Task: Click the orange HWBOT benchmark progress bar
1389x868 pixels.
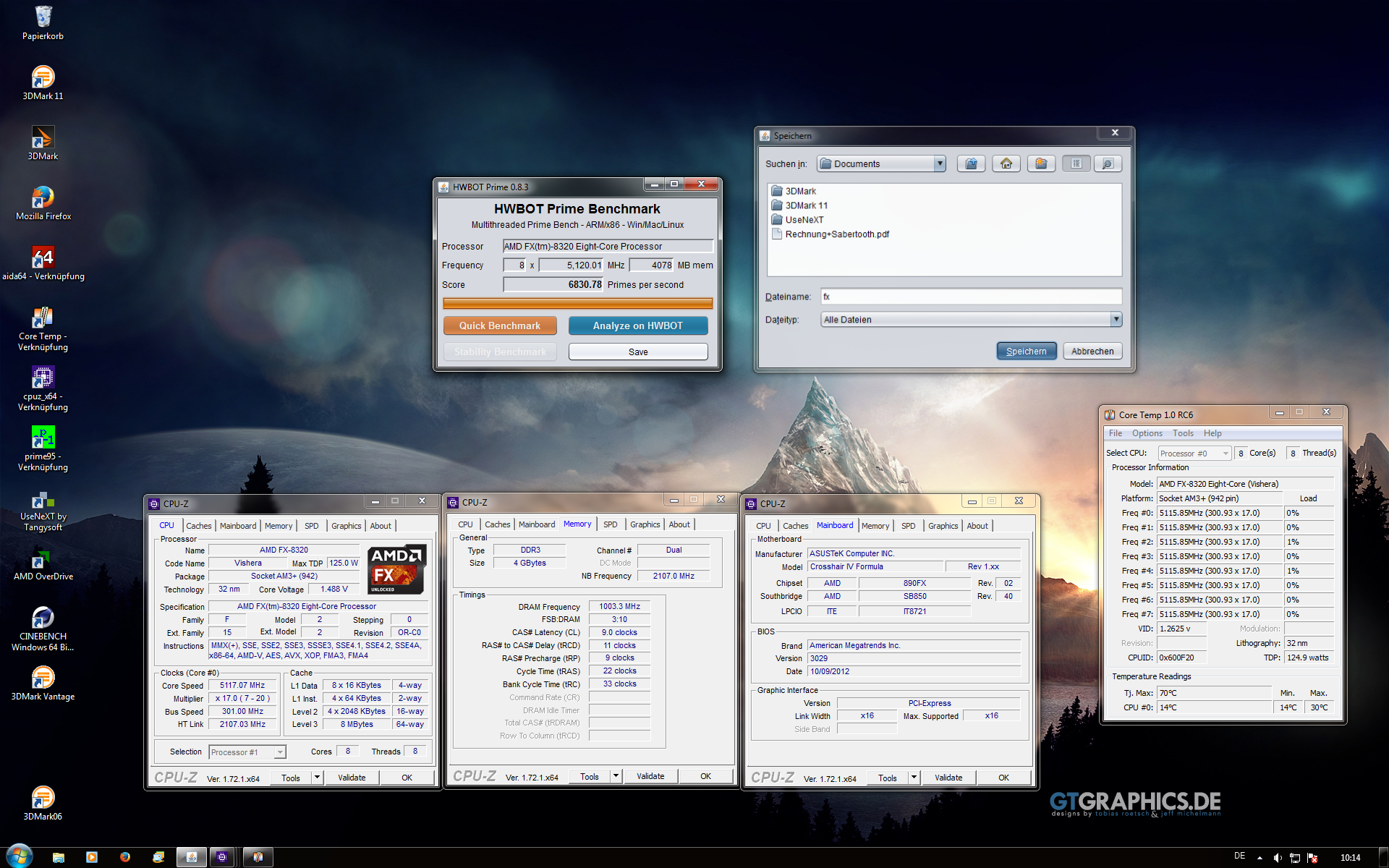Action: pyautogui.click(x=578, y=304)
